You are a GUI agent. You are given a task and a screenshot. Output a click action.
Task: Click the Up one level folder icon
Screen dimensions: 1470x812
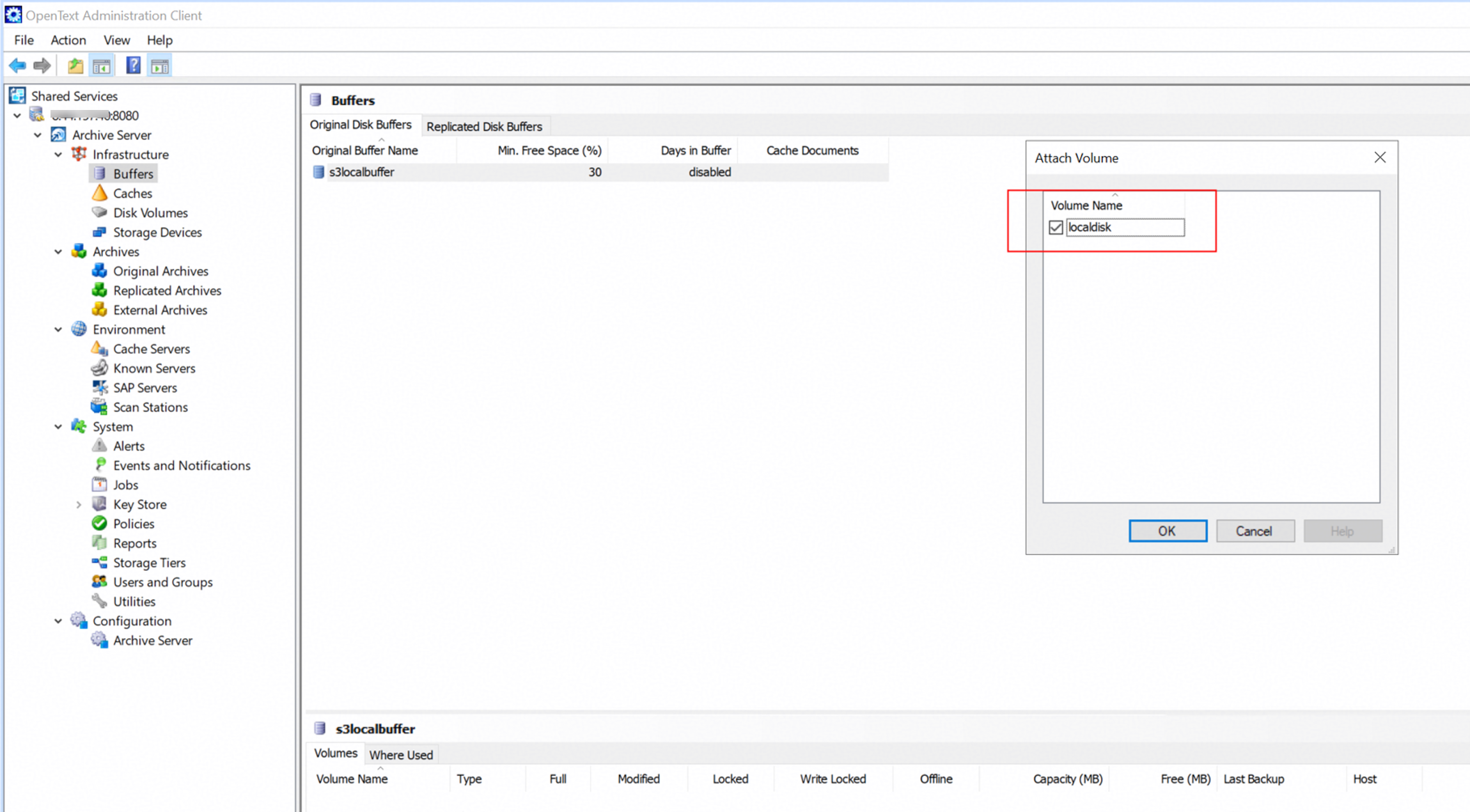click(75, 65)
